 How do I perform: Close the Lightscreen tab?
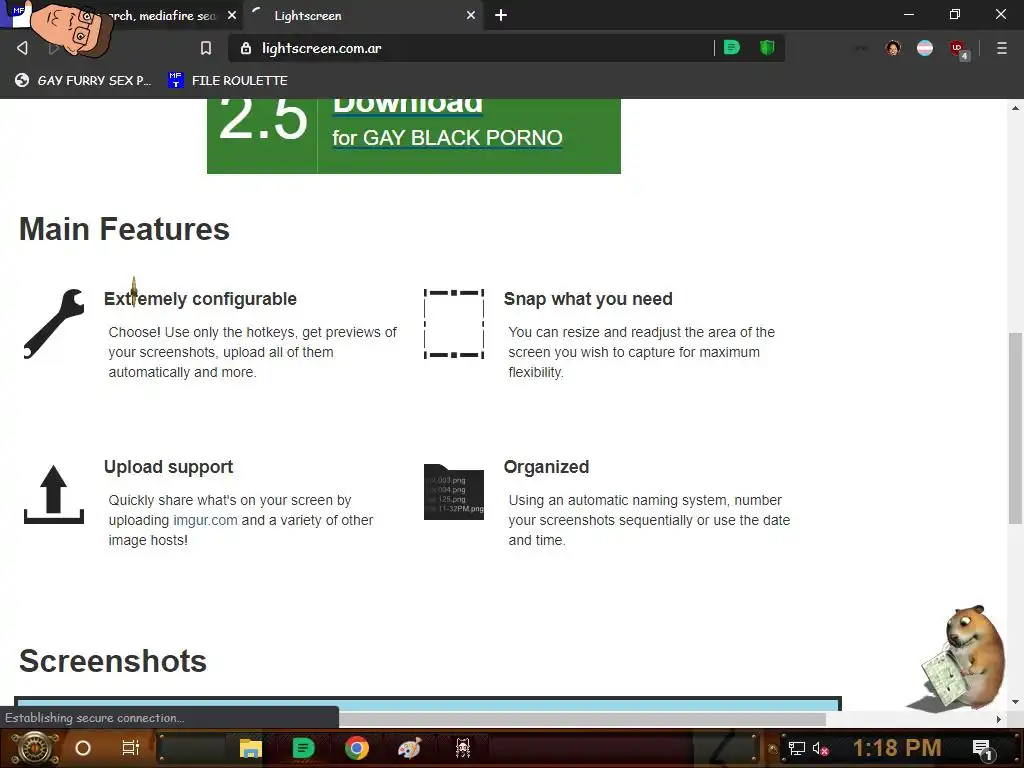471,15
